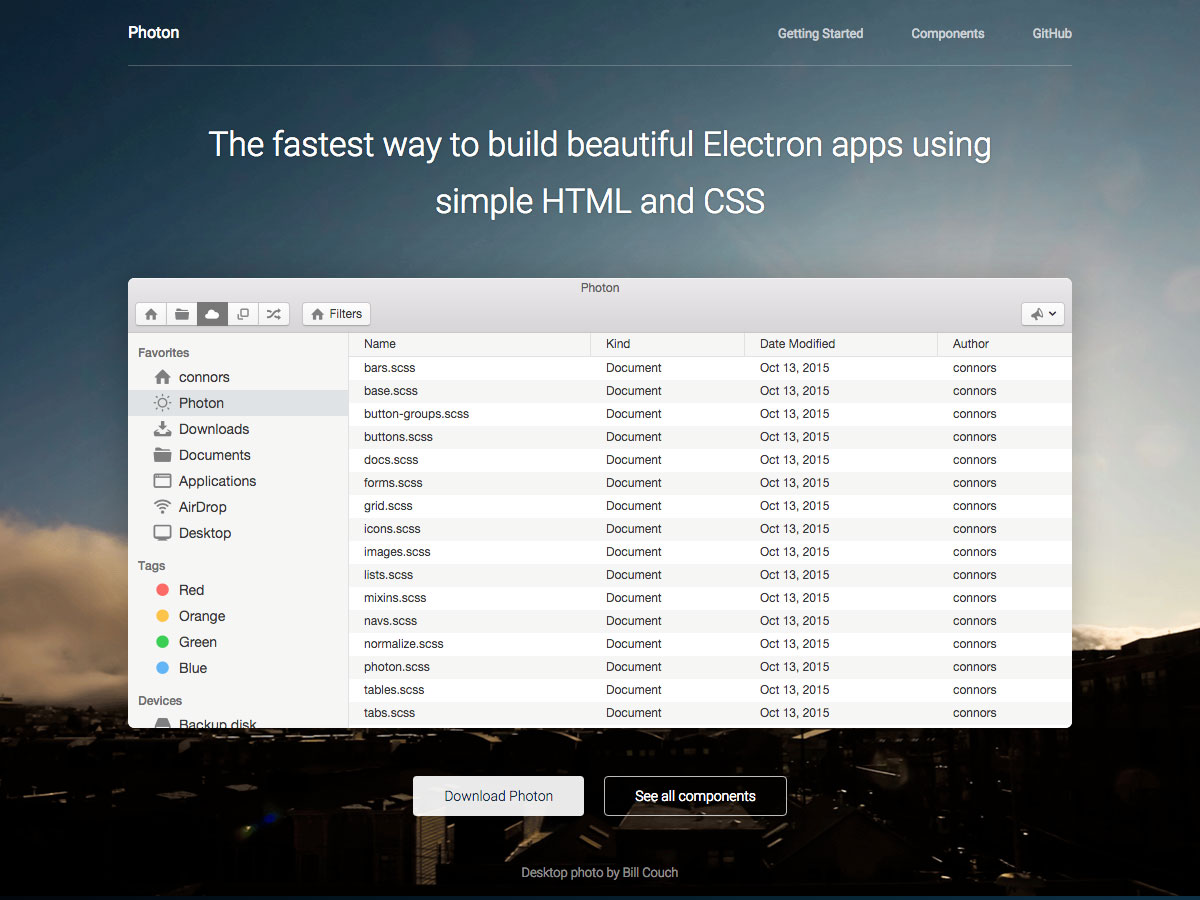Viewport: 1200px width, 900px height.
Task: Select the Photon sun icon in sidebar
Action: coord(162,403)
